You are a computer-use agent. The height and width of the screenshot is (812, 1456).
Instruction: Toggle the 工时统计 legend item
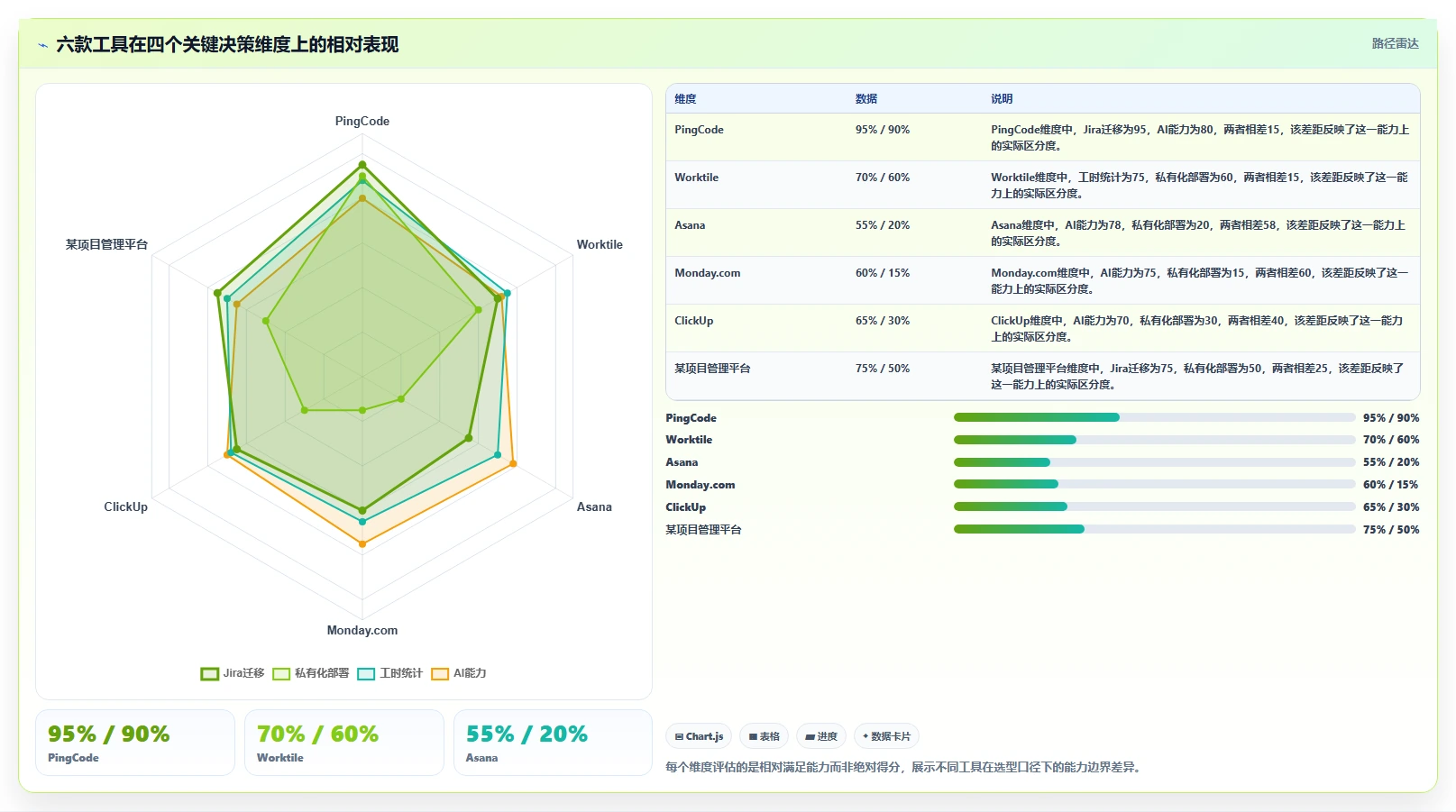click(389, 673)
